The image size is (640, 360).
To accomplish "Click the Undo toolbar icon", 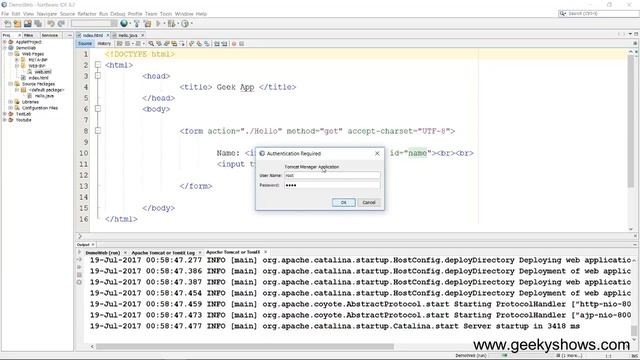I will pyautogui.click(x=51, y=24).
